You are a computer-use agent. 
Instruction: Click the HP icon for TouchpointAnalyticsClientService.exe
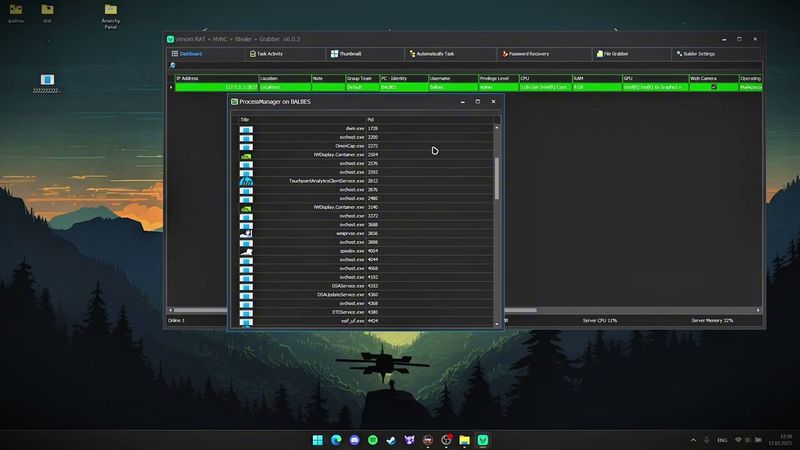click(x=246, y=181)
